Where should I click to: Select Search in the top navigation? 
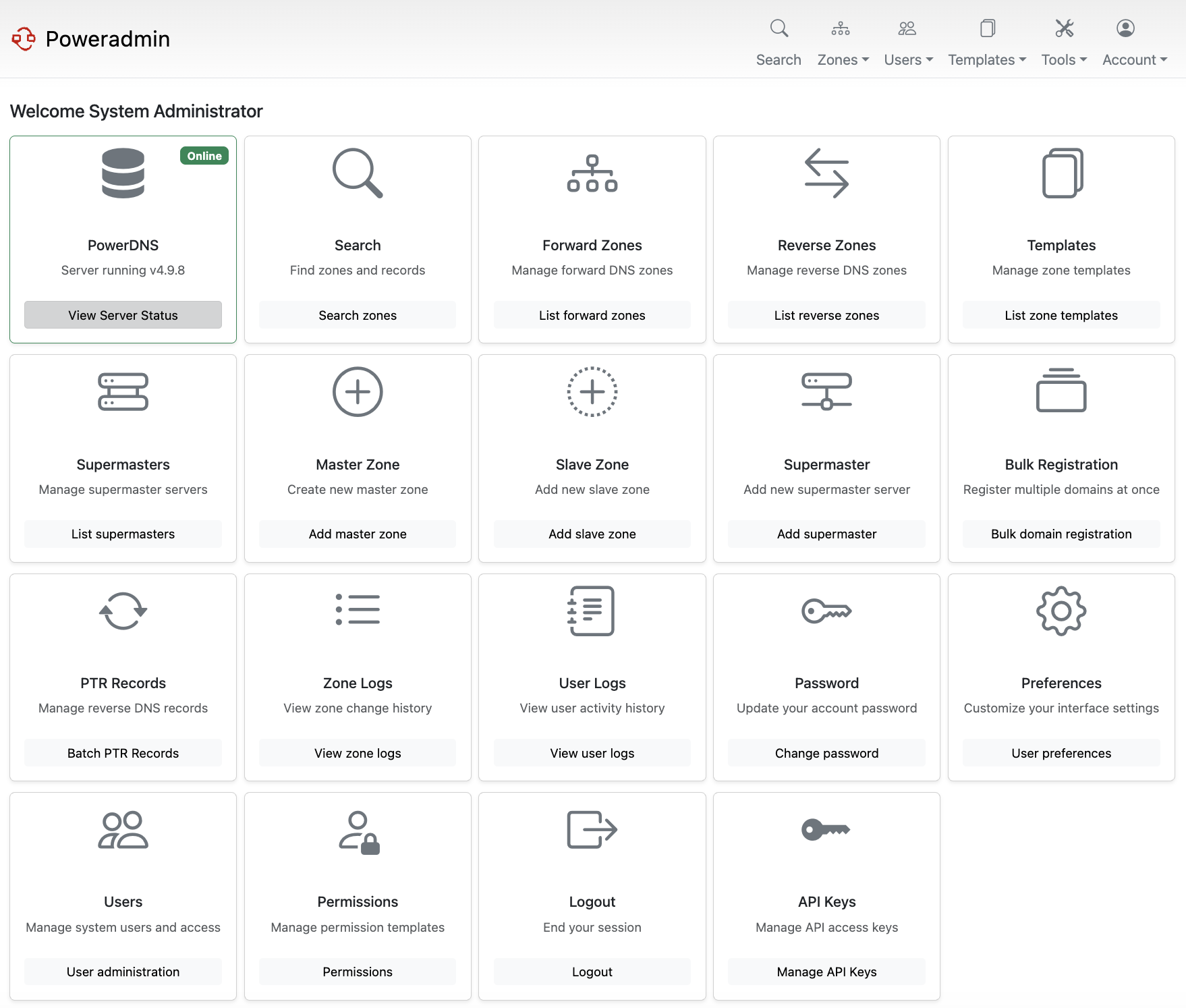coord(778,59)
